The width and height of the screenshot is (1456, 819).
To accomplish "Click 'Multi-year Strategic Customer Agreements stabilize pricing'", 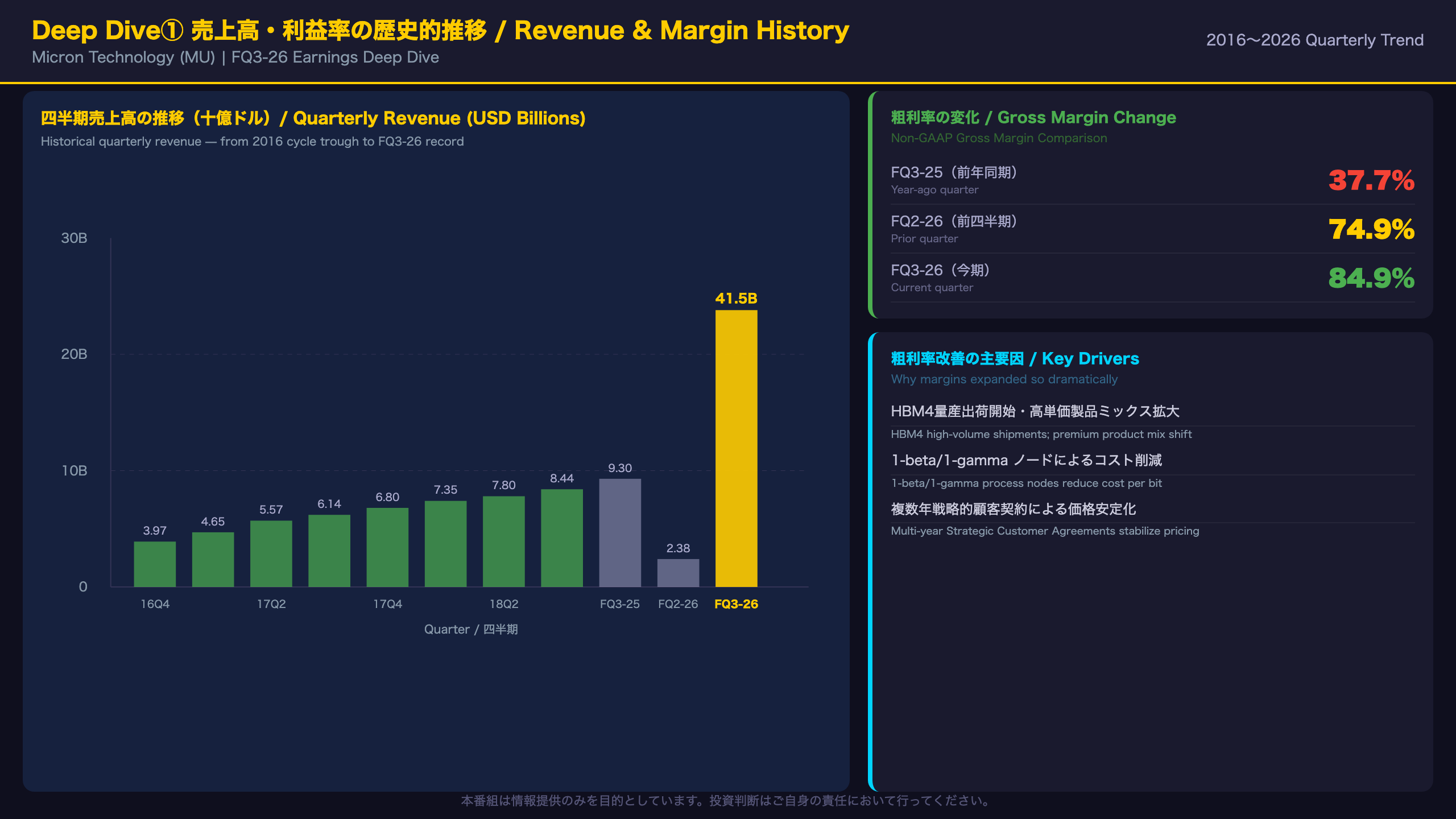I will click(x=1045, y=531).
